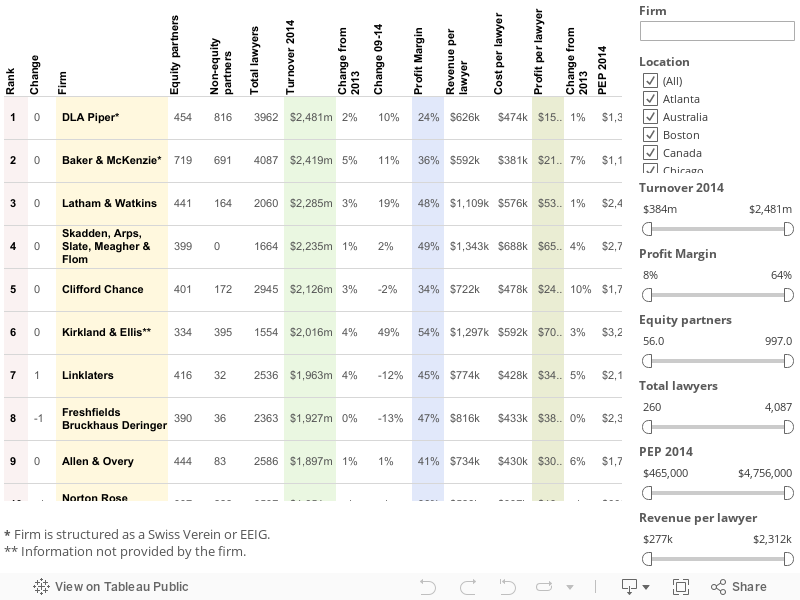
Task: Click the Equity partners maximum slider handle
Action: click(x=789, y=361)
